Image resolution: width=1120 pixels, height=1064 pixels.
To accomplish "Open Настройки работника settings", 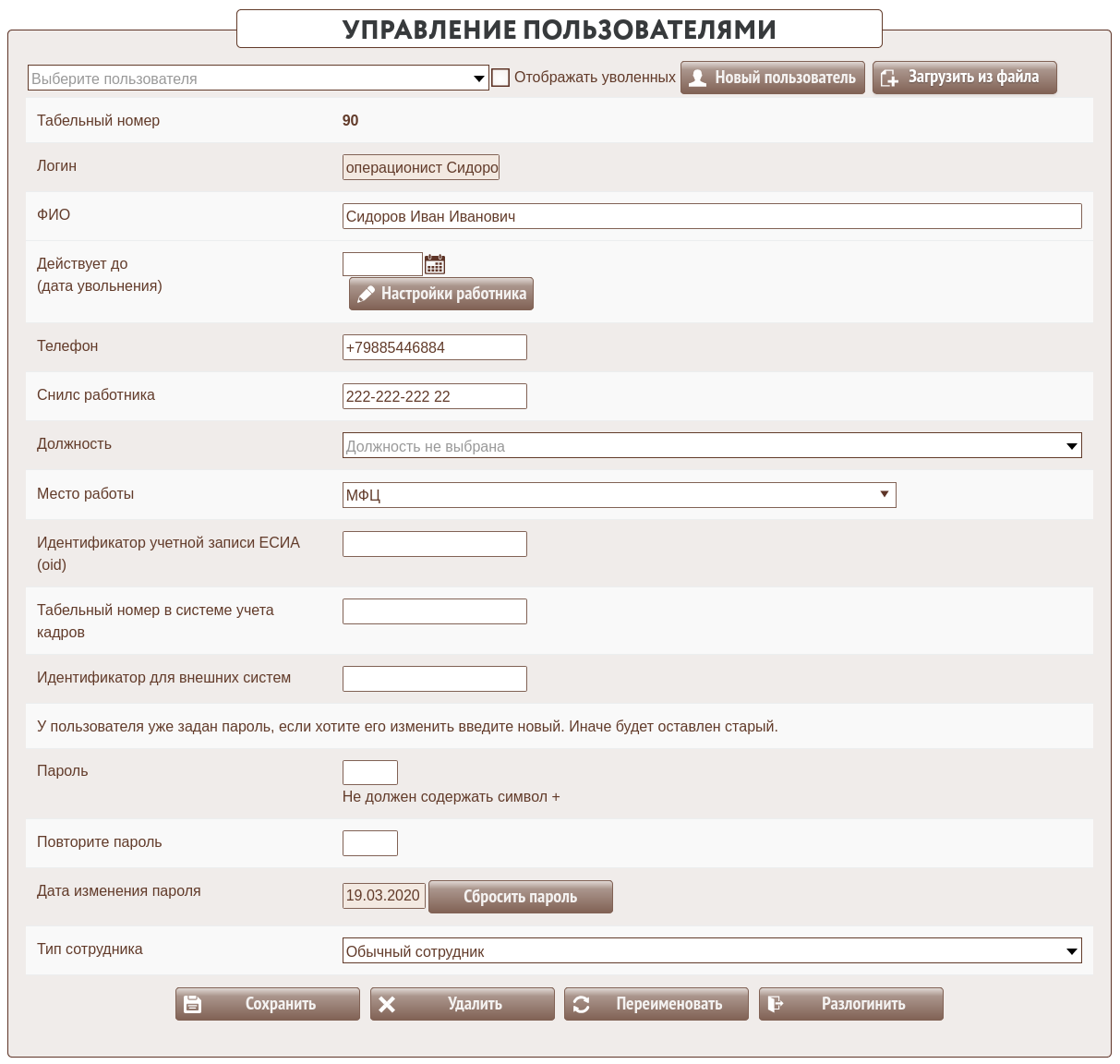I will [x=441, y=294].
